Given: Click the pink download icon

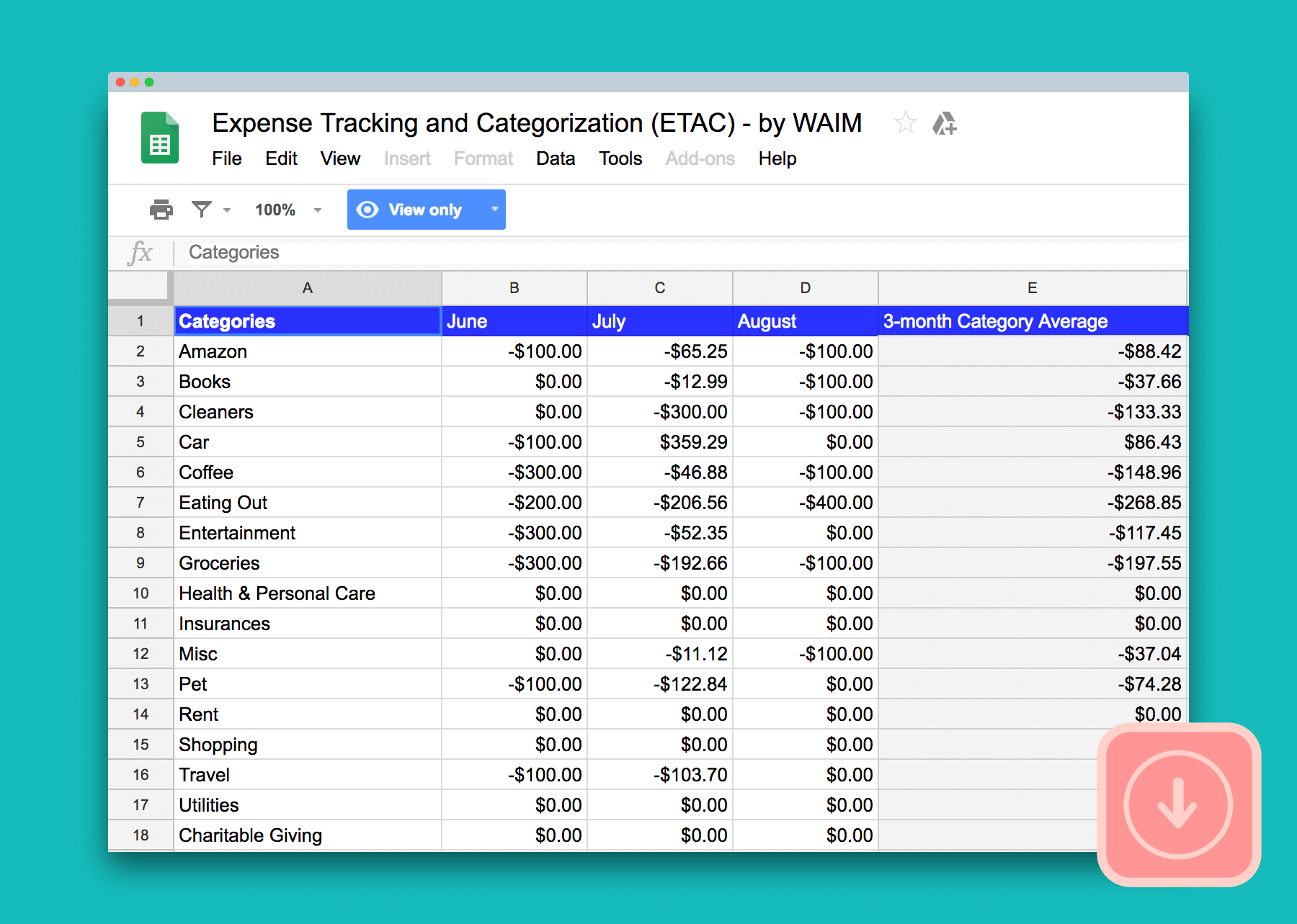Looking at the screenshot, I should click(1177, 805).
